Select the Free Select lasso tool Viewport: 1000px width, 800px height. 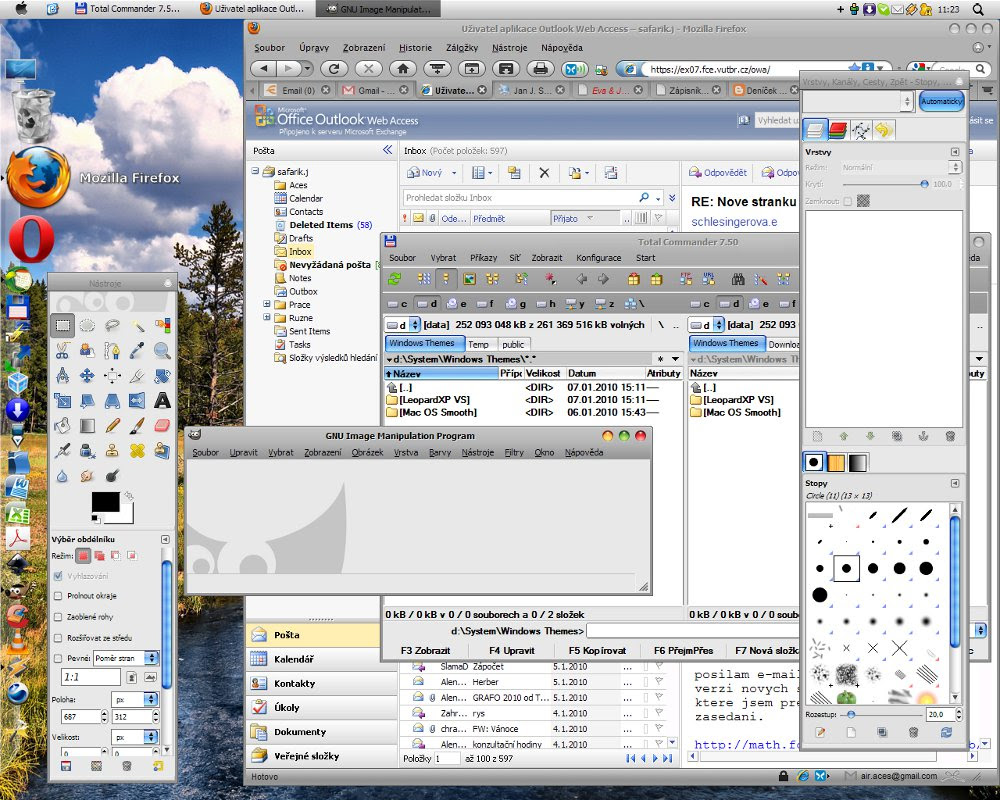tap(112, 326)
